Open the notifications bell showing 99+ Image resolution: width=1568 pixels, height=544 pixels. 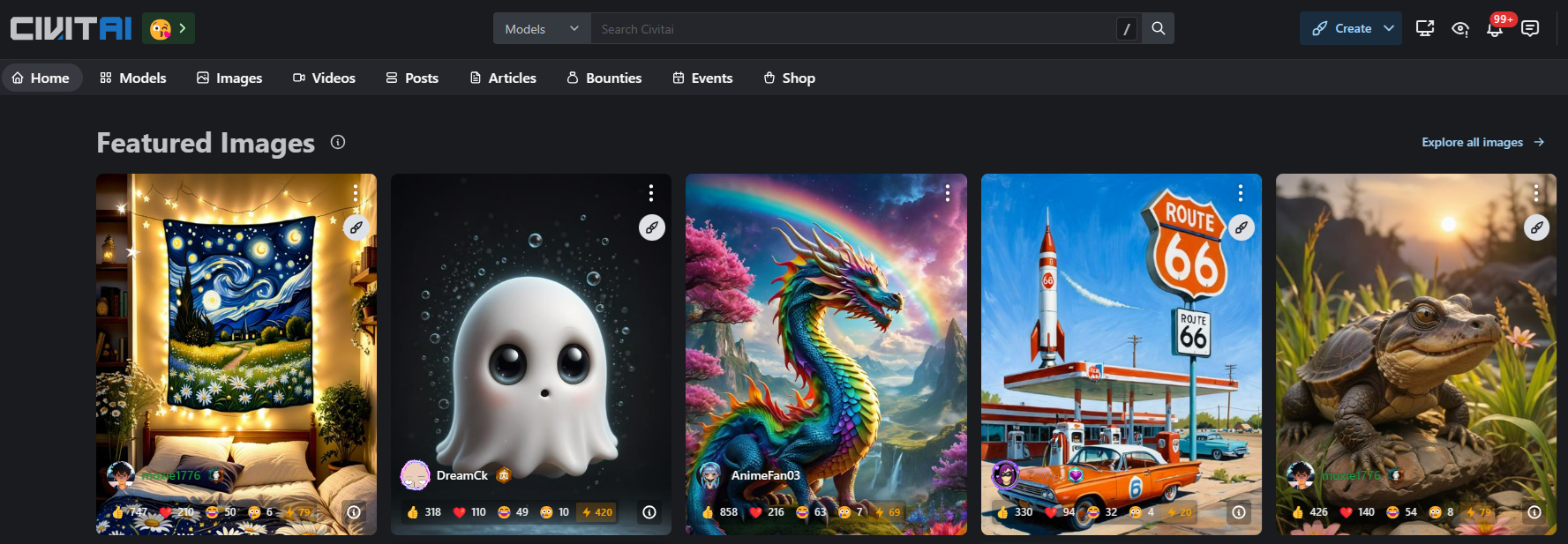(x=1495, y=29)
